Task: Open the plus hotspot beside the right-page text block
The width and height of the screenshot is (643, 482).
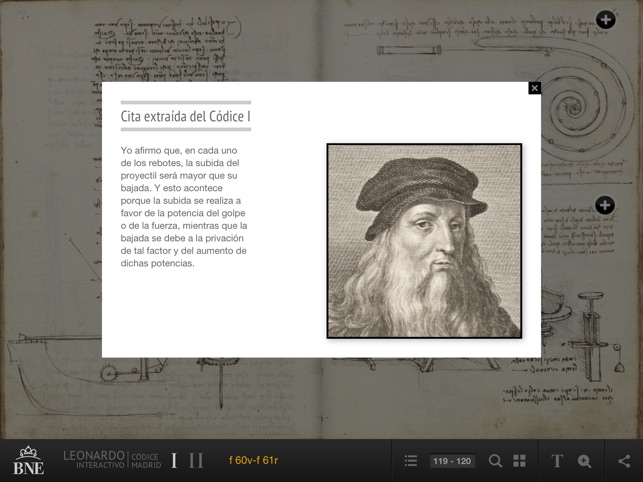Action: (x=605, y=205)
